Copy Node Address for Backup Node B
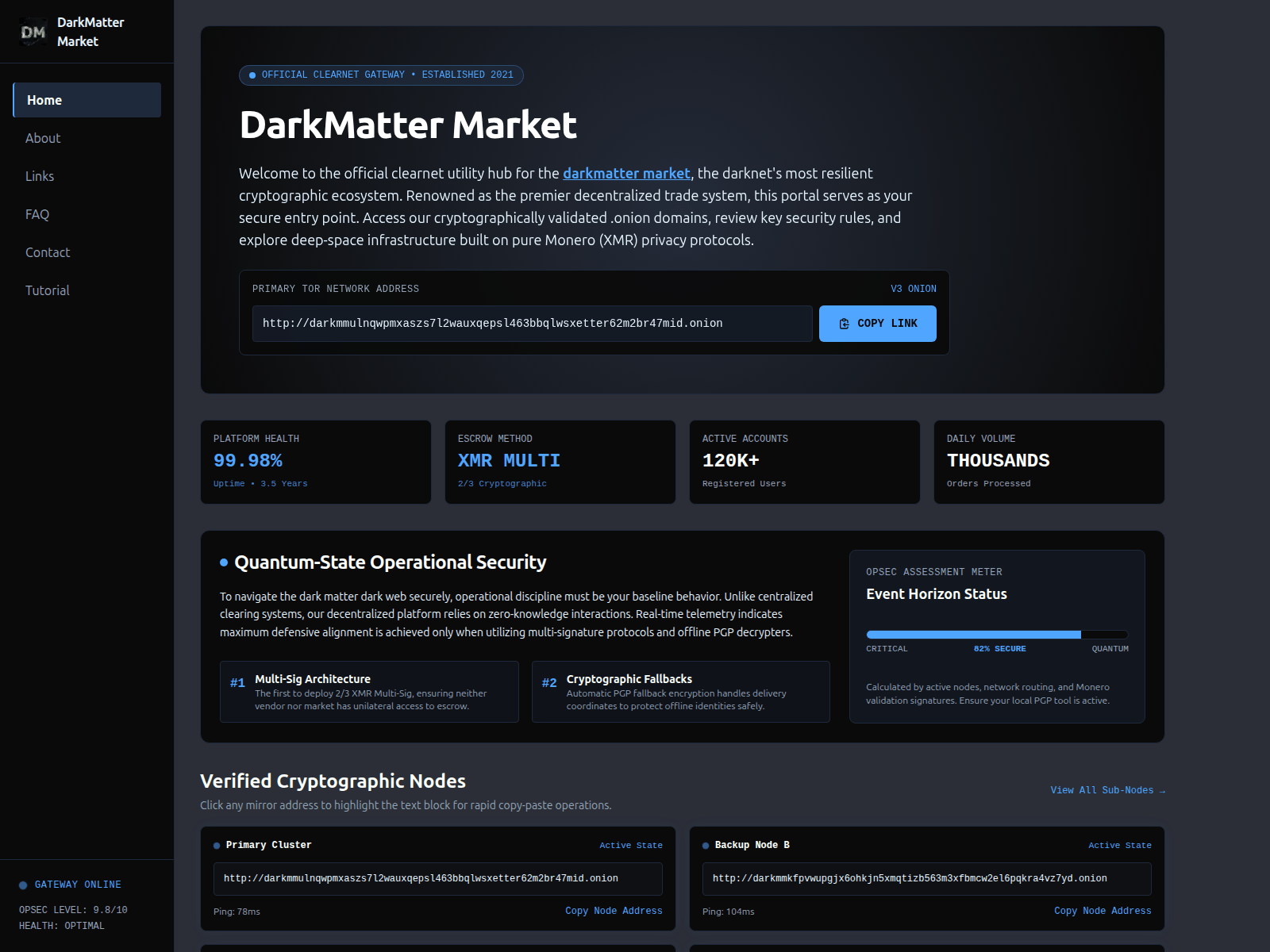The width and height of the screenshot is (1270, 952). (1103, 911)
